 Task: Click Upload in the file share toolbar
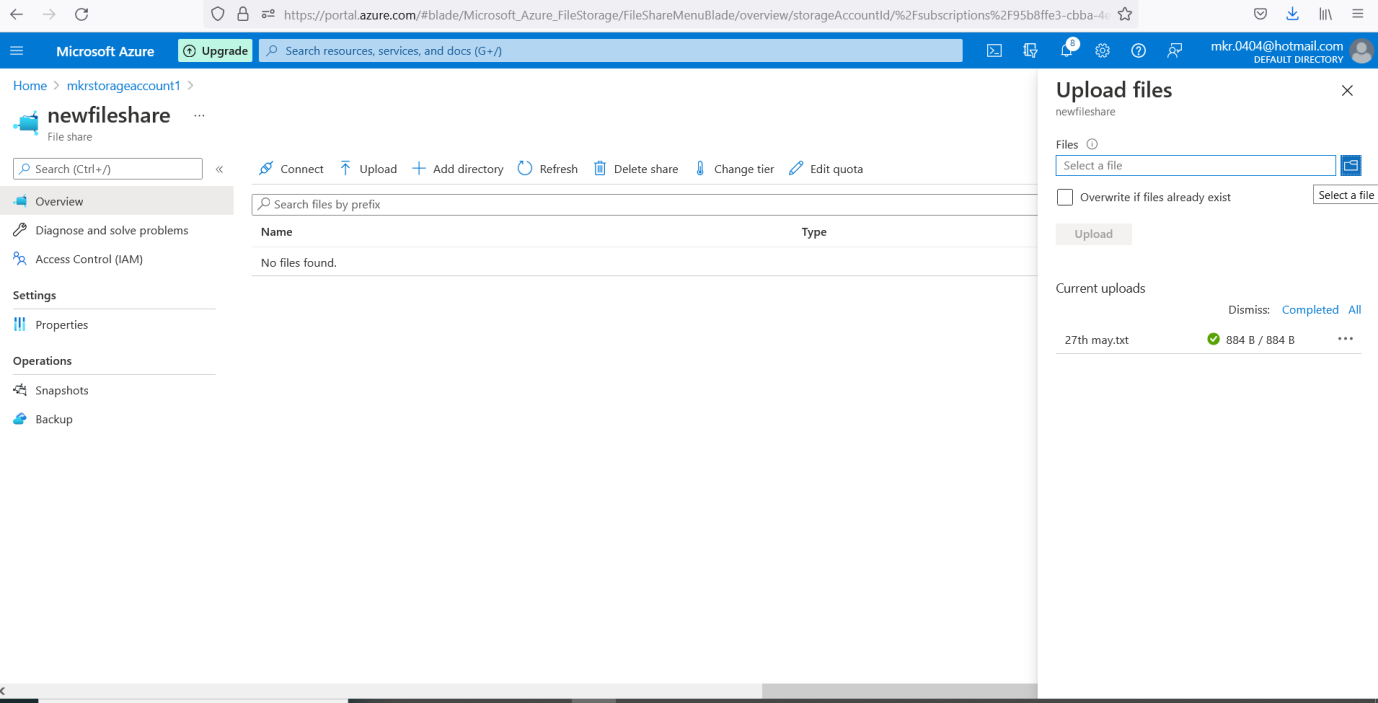coord(368,169)
